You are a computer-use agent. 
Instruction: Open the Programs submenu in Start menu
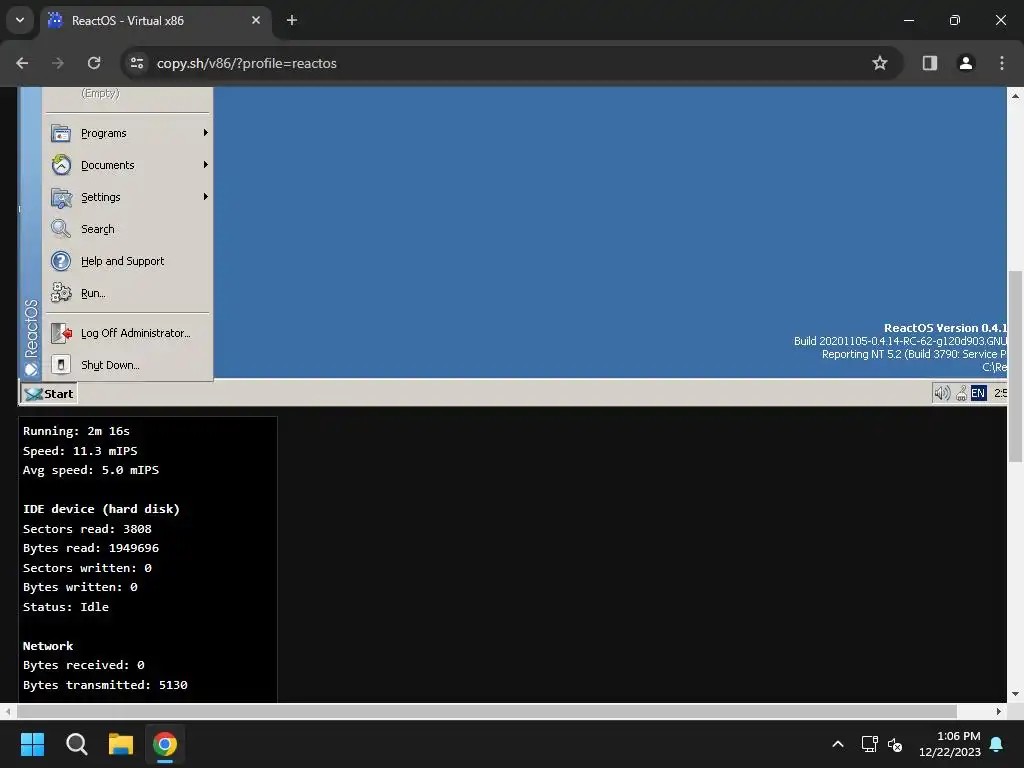click(x=129, y=133)
